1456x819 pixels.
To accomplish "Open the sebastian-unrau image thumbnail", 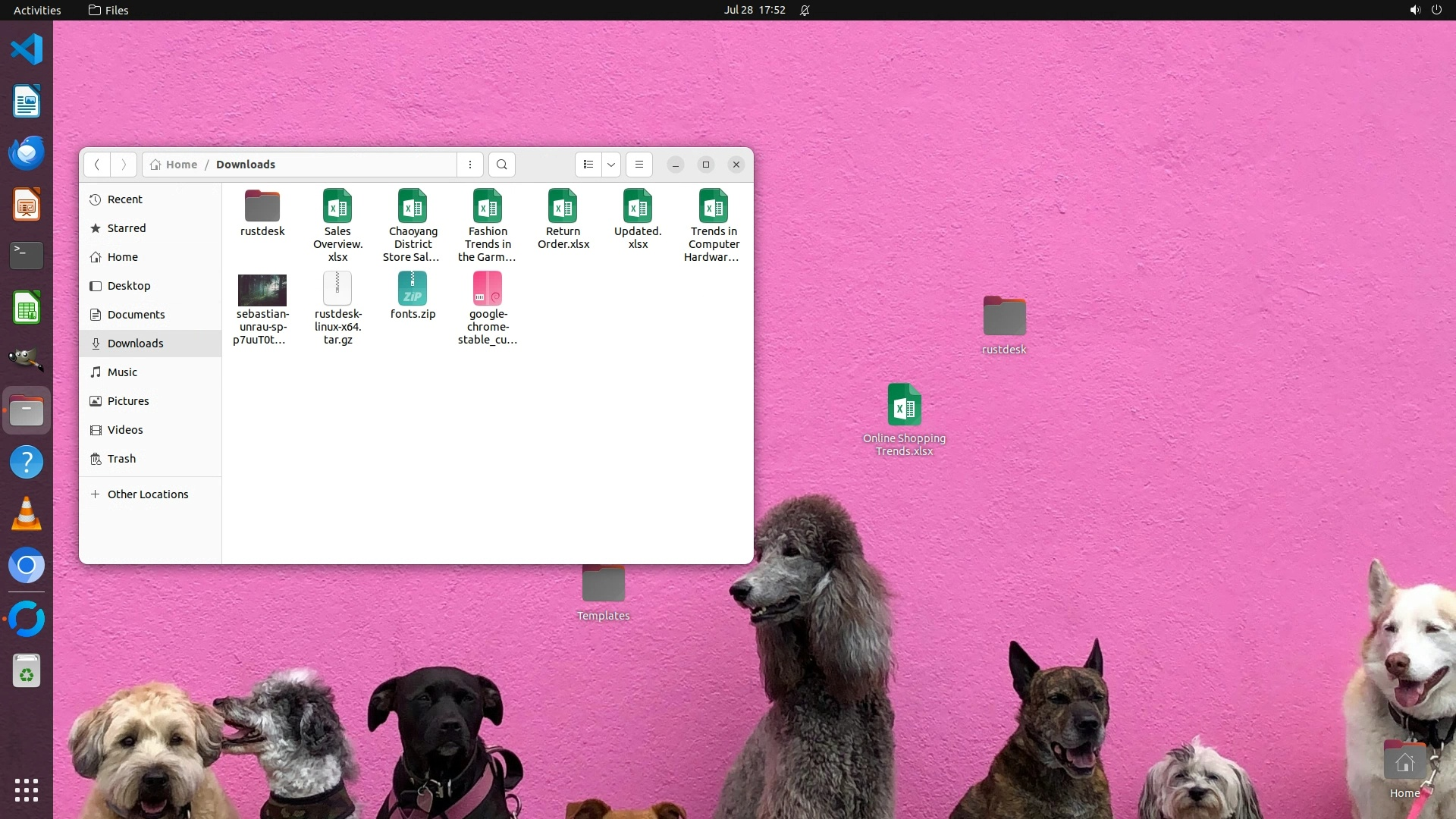I will click(x=262, y=290).
